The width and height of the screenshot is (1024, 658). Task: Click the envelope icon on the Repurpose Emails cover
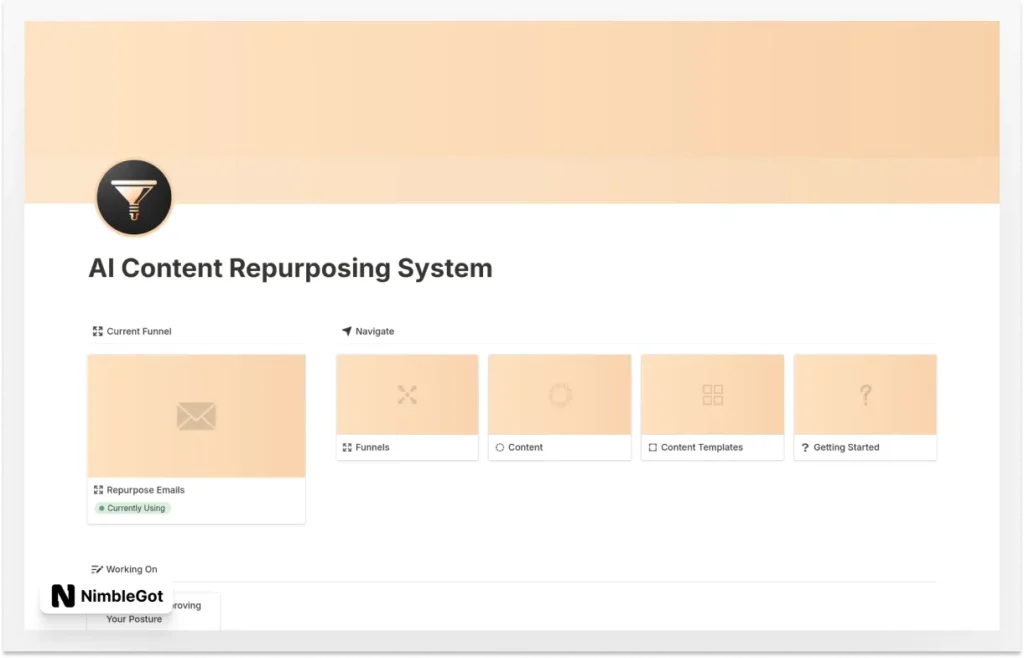click(196, 416)
